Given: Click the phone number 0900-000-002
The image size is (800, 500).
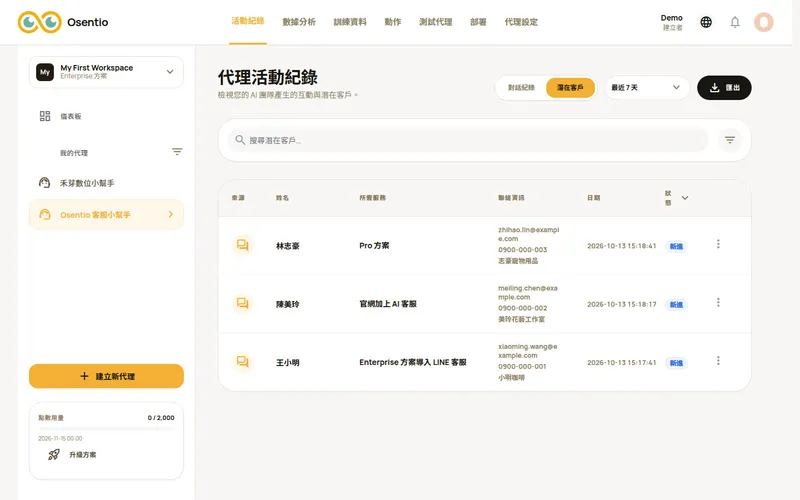Looking at the screenshot, I should (x=522, y=308).
